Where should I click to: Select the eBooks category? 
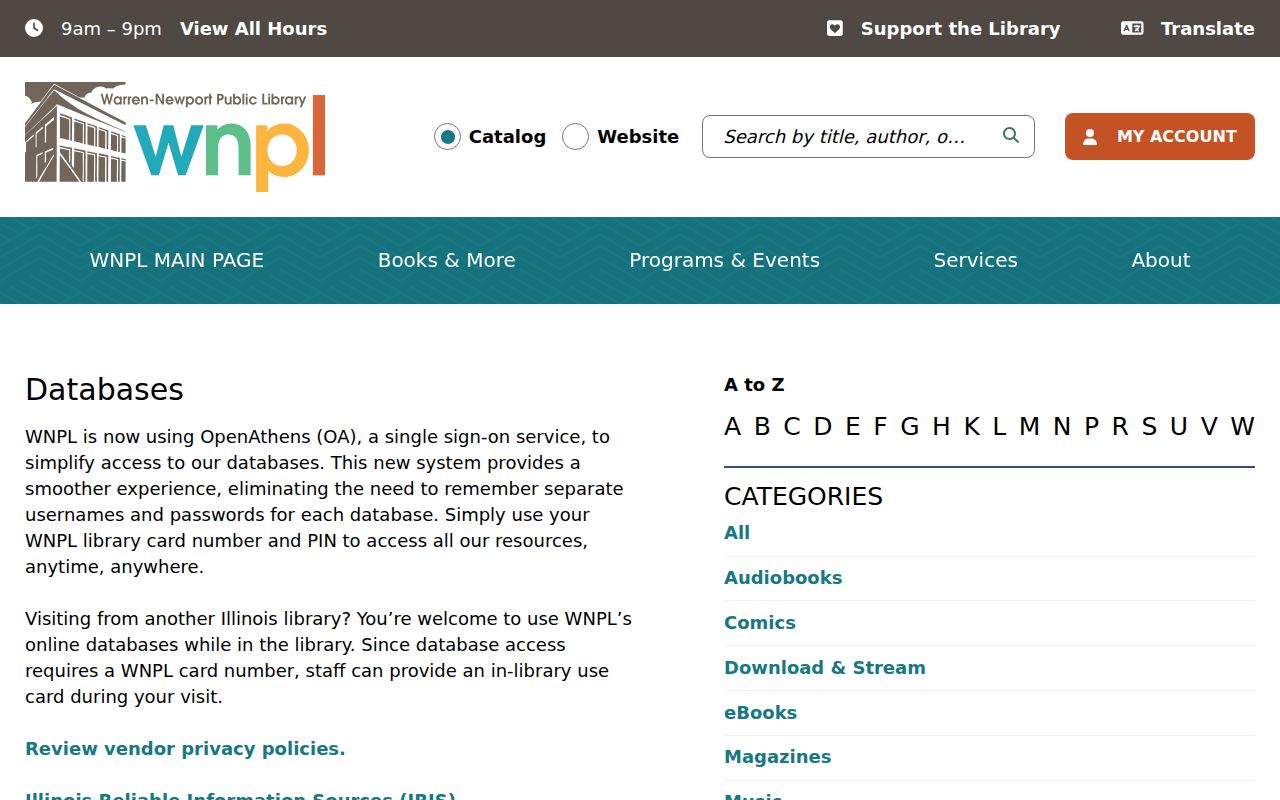coord(761,713)
